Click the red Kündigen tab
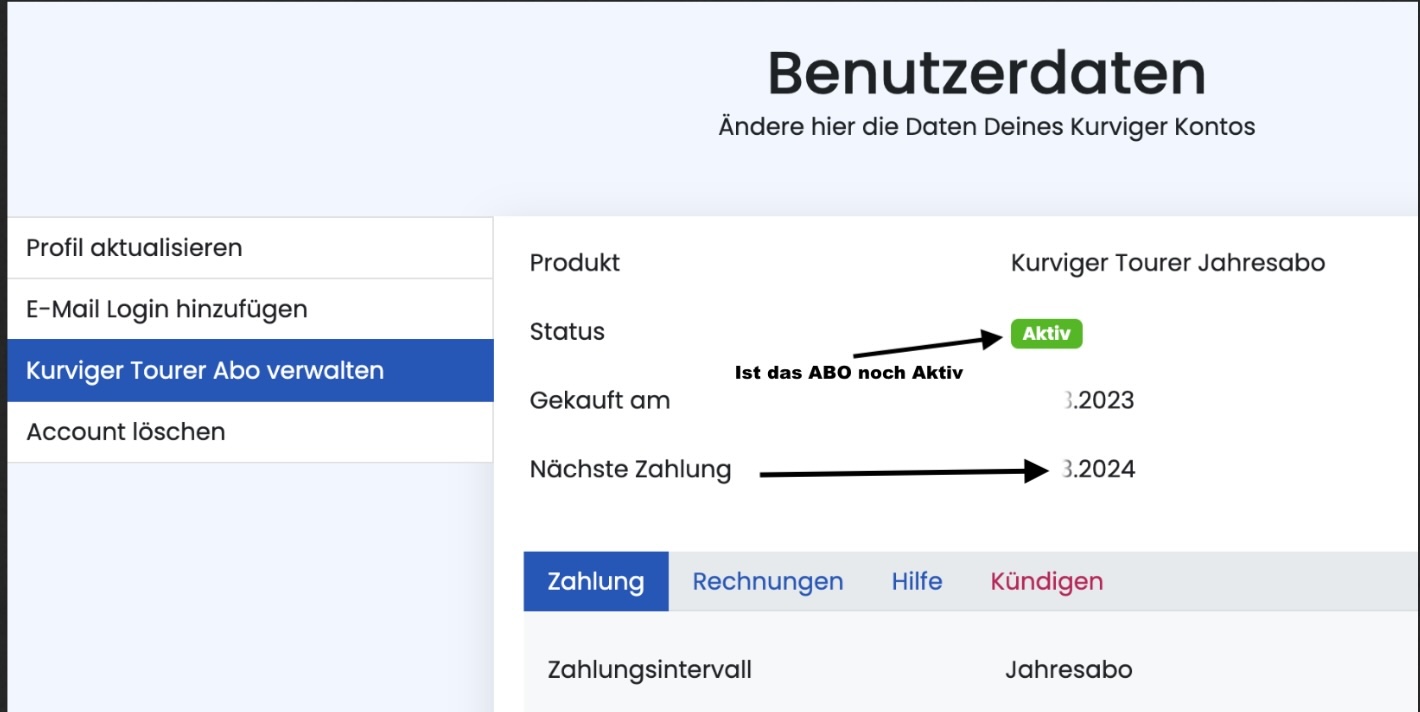The image size is (1420, 712). click(1046, 581)
